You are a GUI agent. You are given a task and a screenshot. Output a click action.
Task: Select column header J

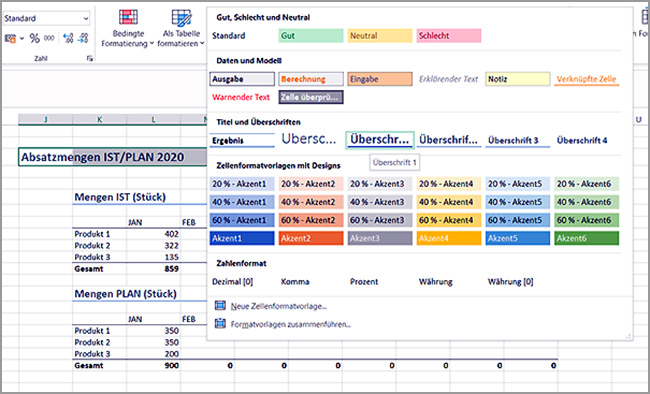pos(46,119)
